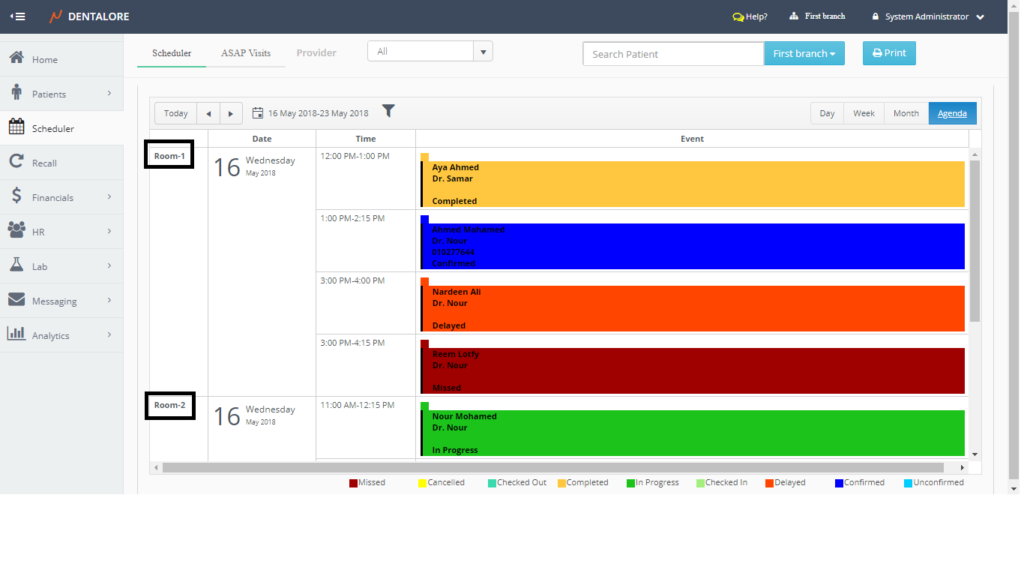Viewport: 1024px width, 576px height.
Task: Click the calendar date range icon
Action: click(x=258, y=114)
